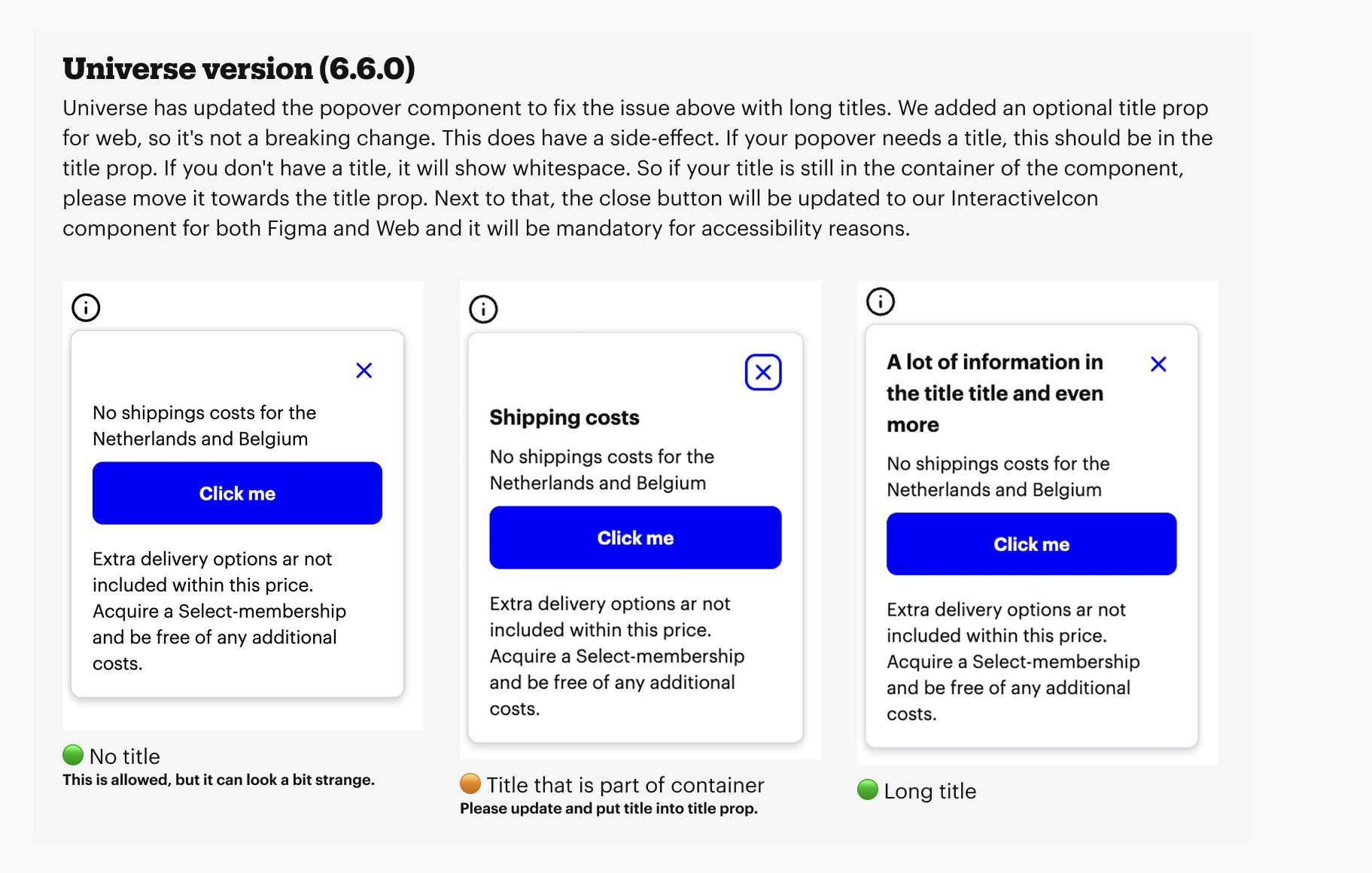Viewport: 1372px width, 873px height.
Task: Click the 'This is allowed' note text
Action: tap(218, 780)
